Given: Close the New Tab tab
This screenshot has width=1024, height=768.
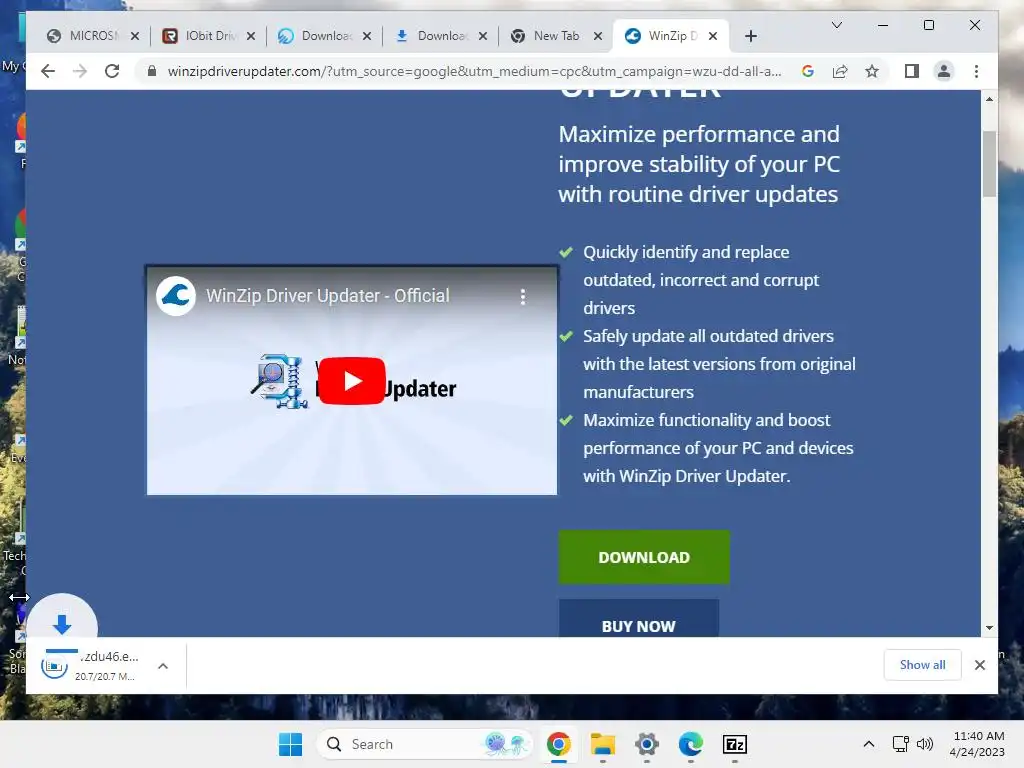Looking at the screenshot, I should [x=598, y=36].
